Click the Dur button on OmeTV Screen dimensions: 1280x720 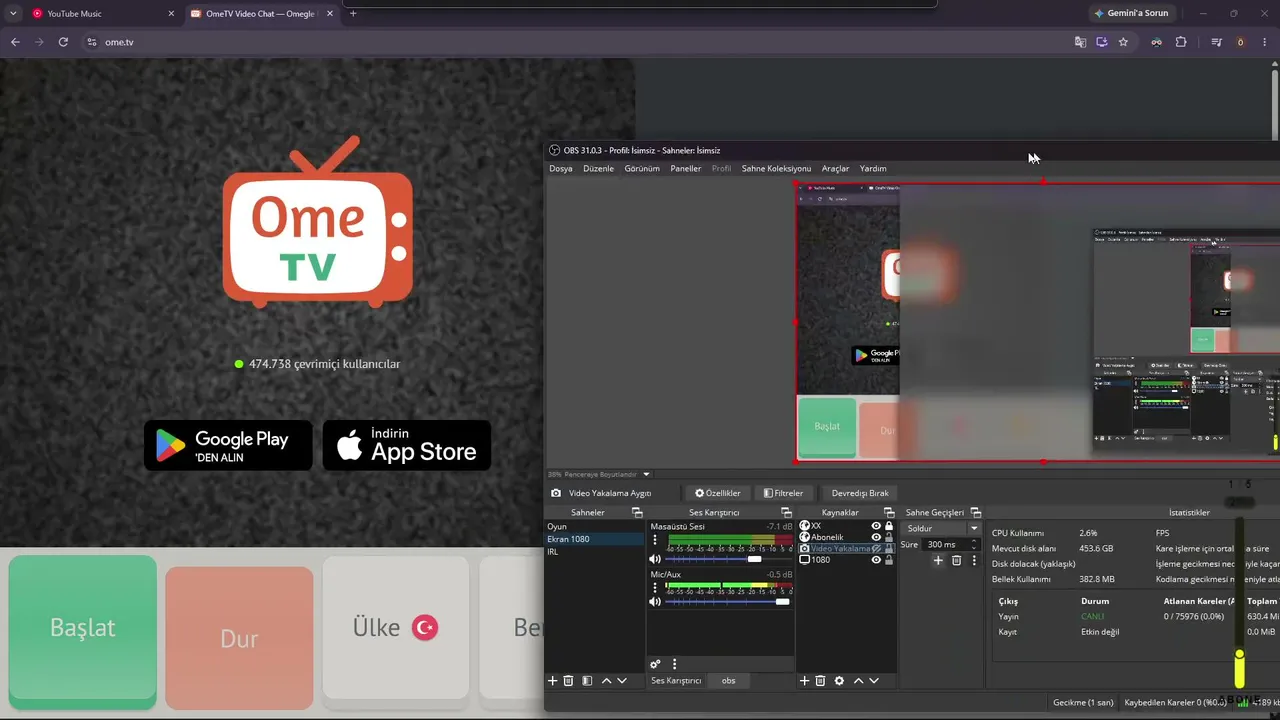coord(239,638)
